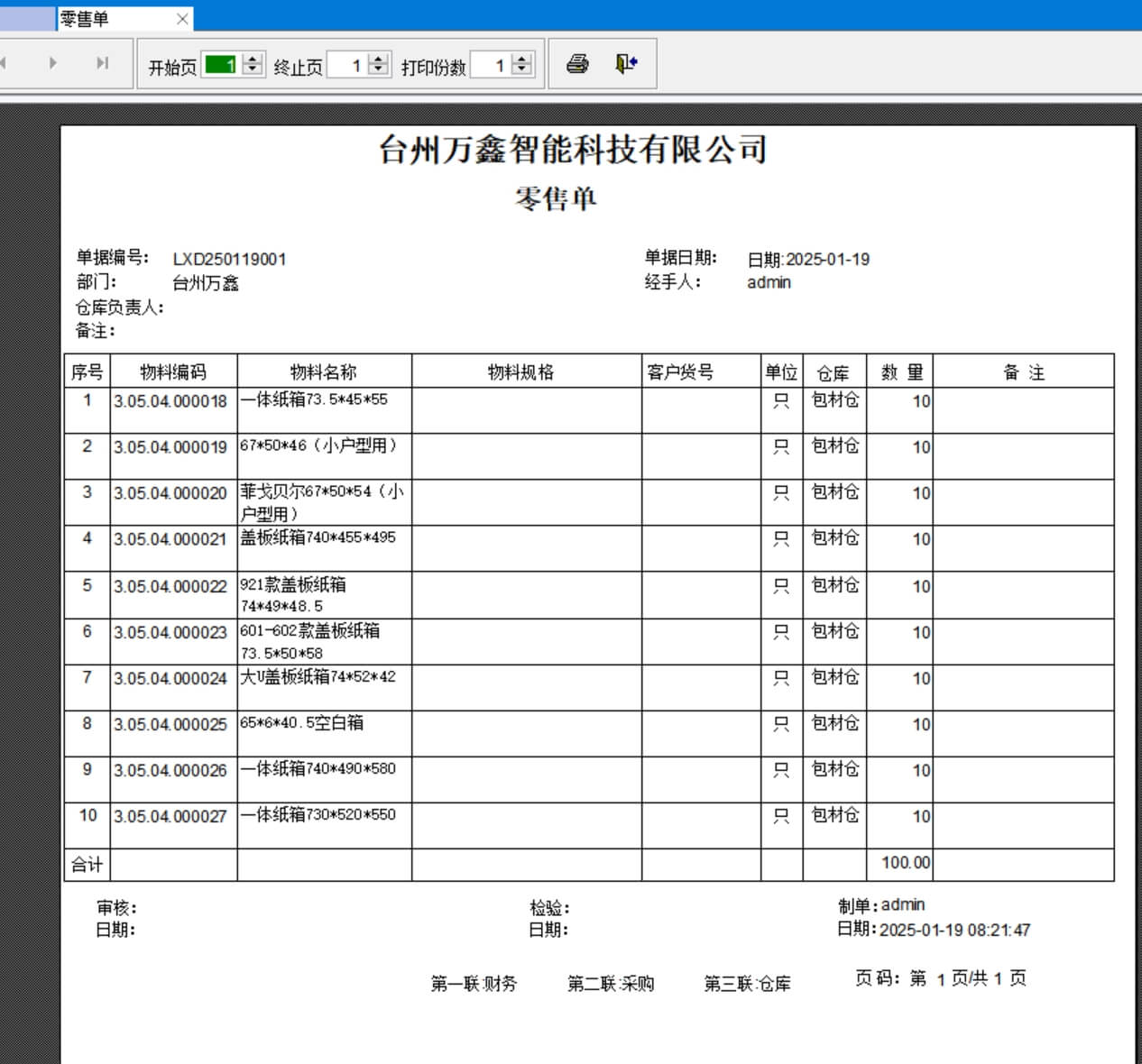This screenshot has height=1064, width=1142.
Task: Increase the 开始页 value with up arrow
Action: tap(253, 60)
